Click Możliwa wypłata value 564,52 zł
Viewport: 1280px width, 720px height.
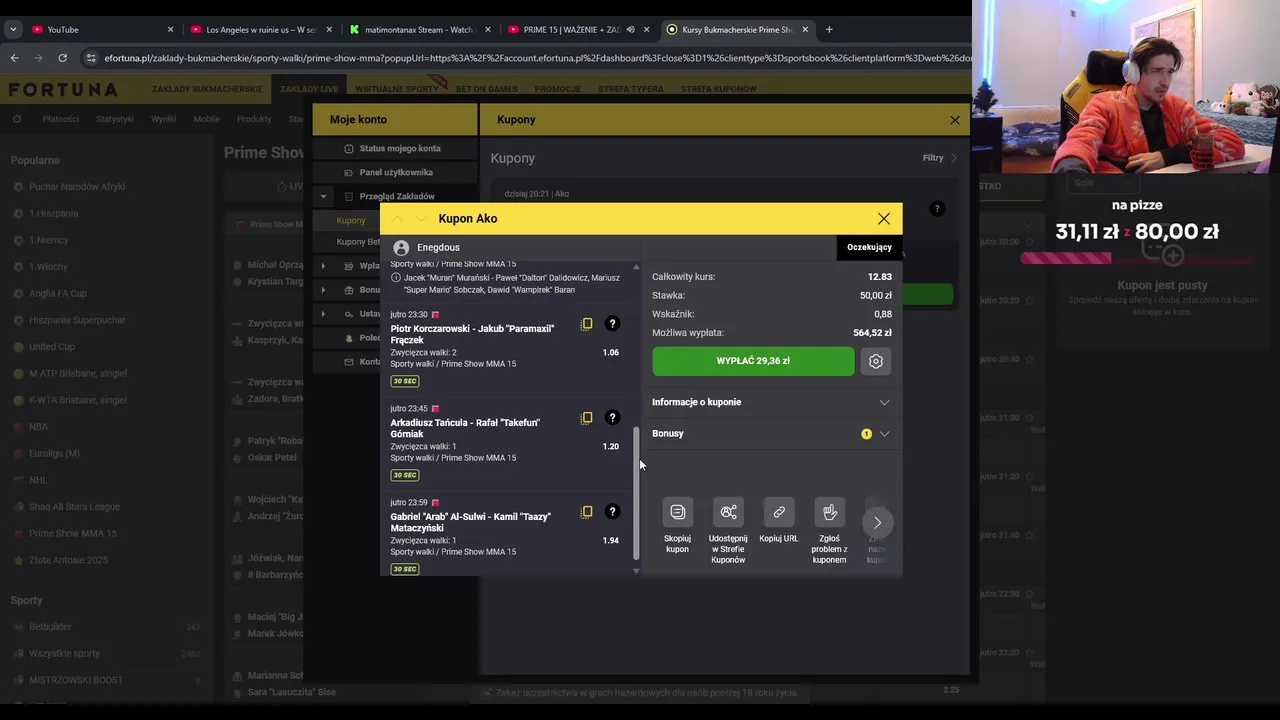click(872, 333)
